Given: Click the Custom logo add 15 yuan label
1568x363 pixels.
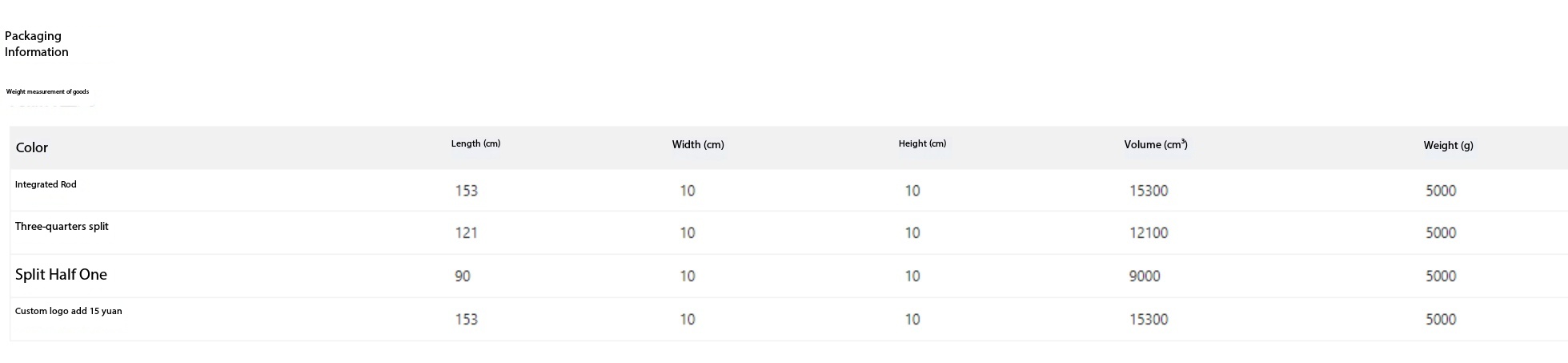Looking at the screenshot, I should (x=68, y=311).
